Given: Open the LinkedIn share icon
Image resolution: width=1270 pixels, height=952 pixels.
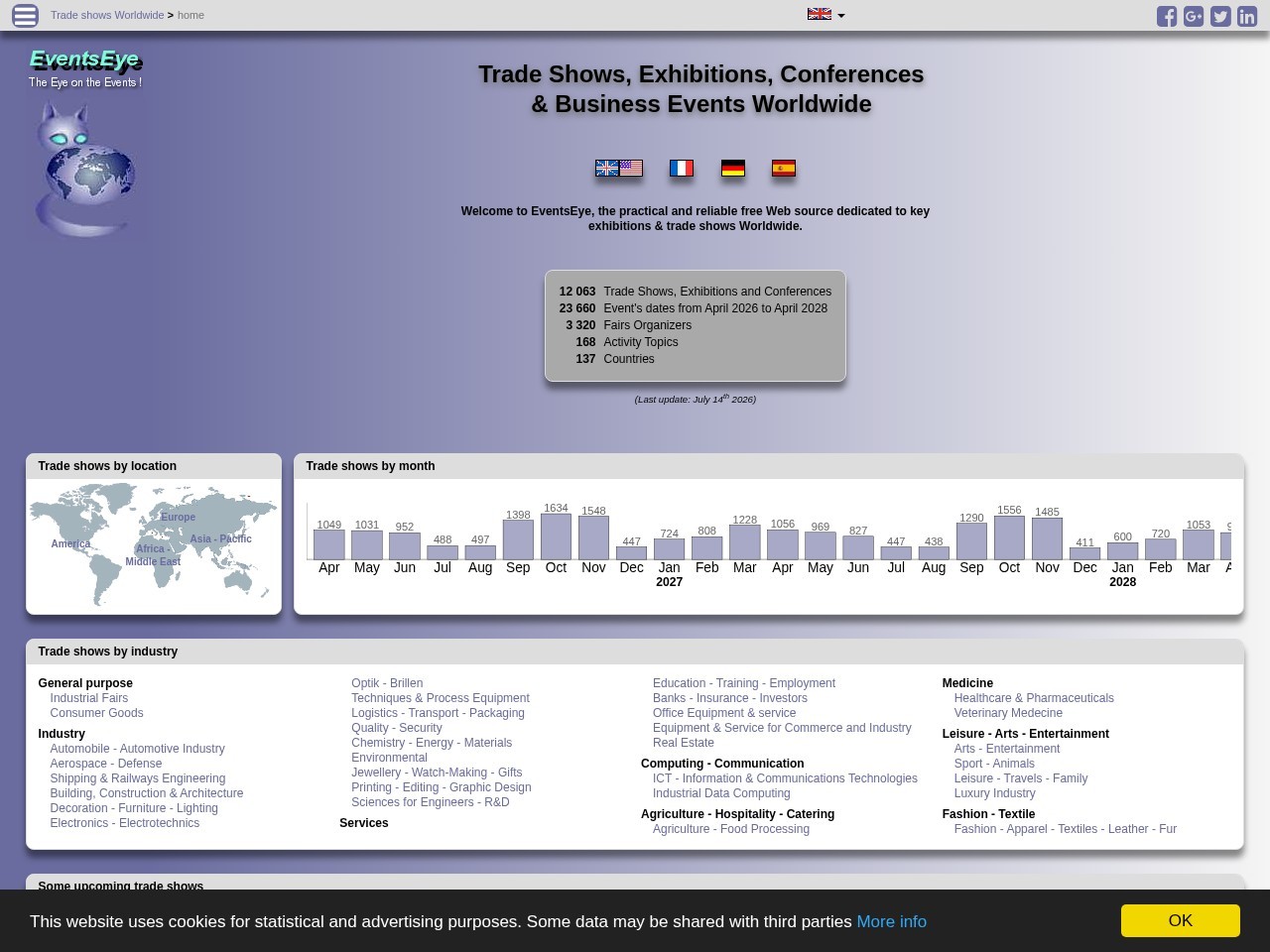Looking at the screenshot, I should click(x=1247, y=16).
